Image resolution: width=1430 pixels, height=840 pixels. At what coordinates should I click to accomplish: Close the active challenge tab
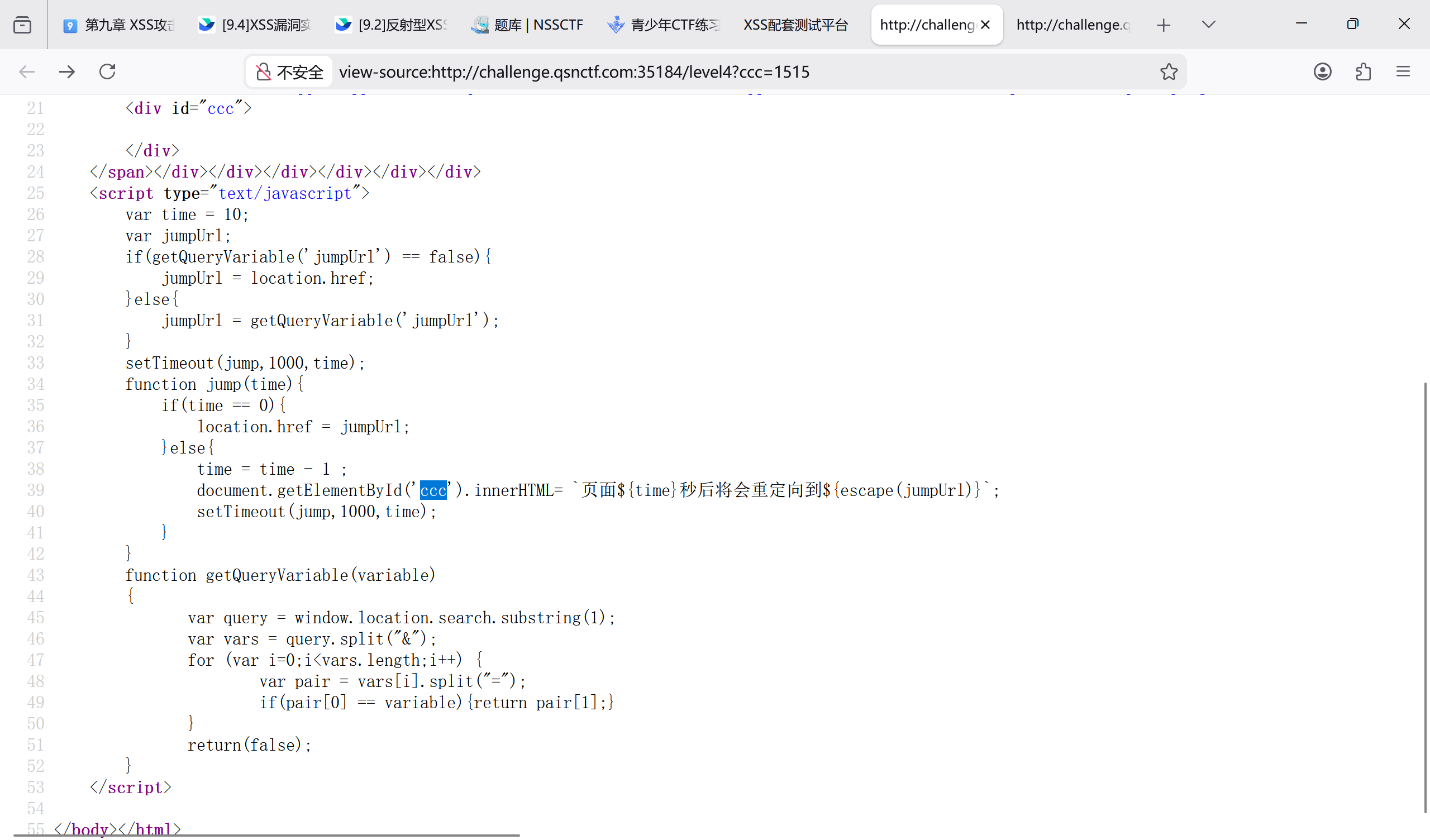(985, 25)
